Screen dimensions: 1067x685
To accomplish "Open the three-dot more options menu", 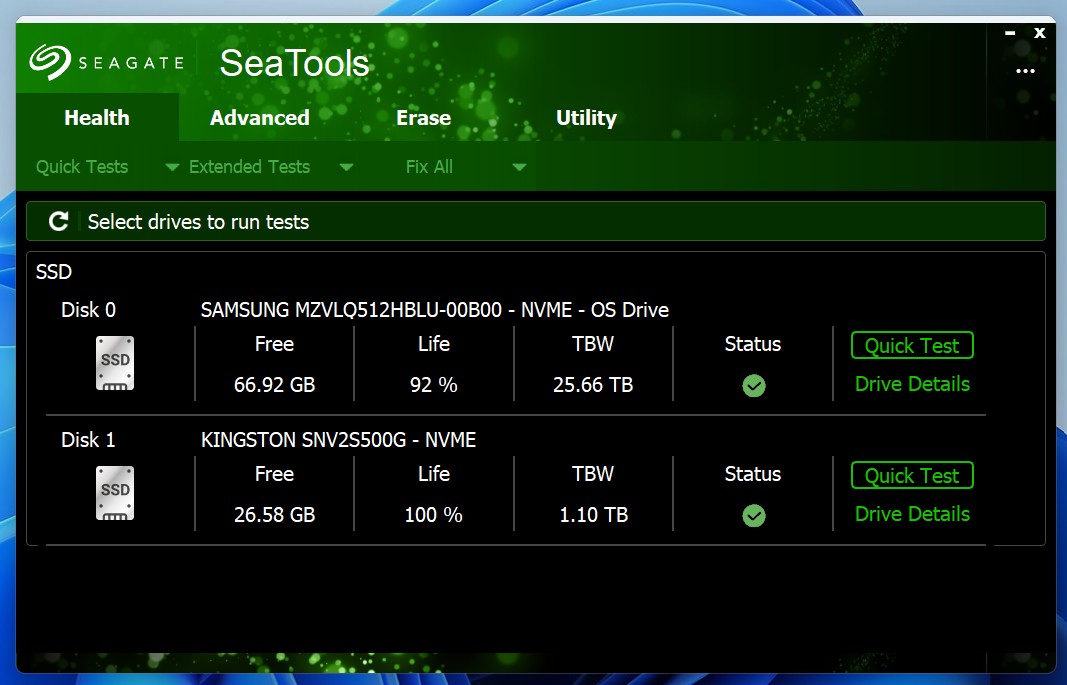I will (x=1025, y=71).
